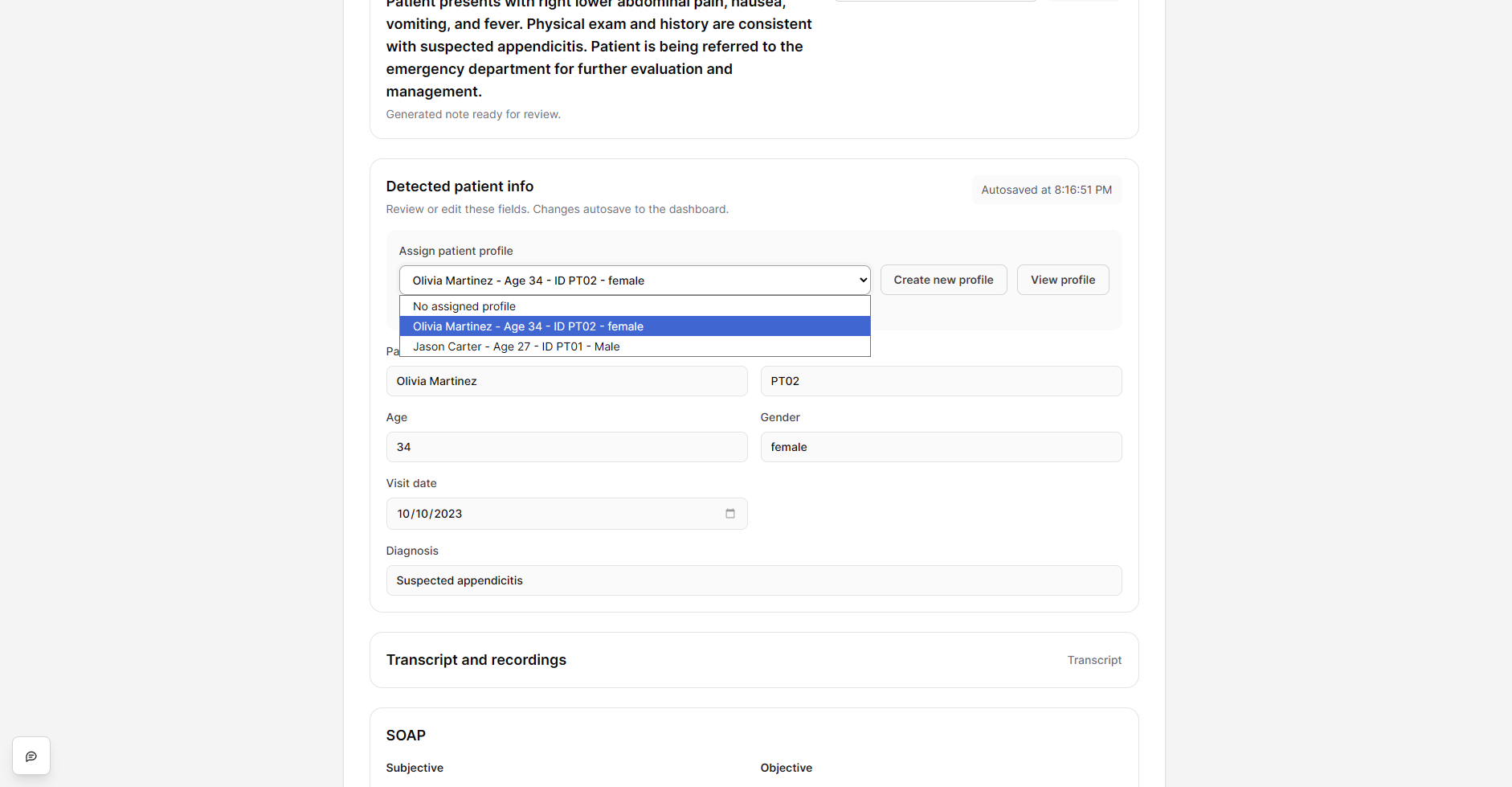Click the 10/10/2023 visit date text
The height and width of the screenshot is (787, 1512).
pyautogui.click(x=430, y=514)
